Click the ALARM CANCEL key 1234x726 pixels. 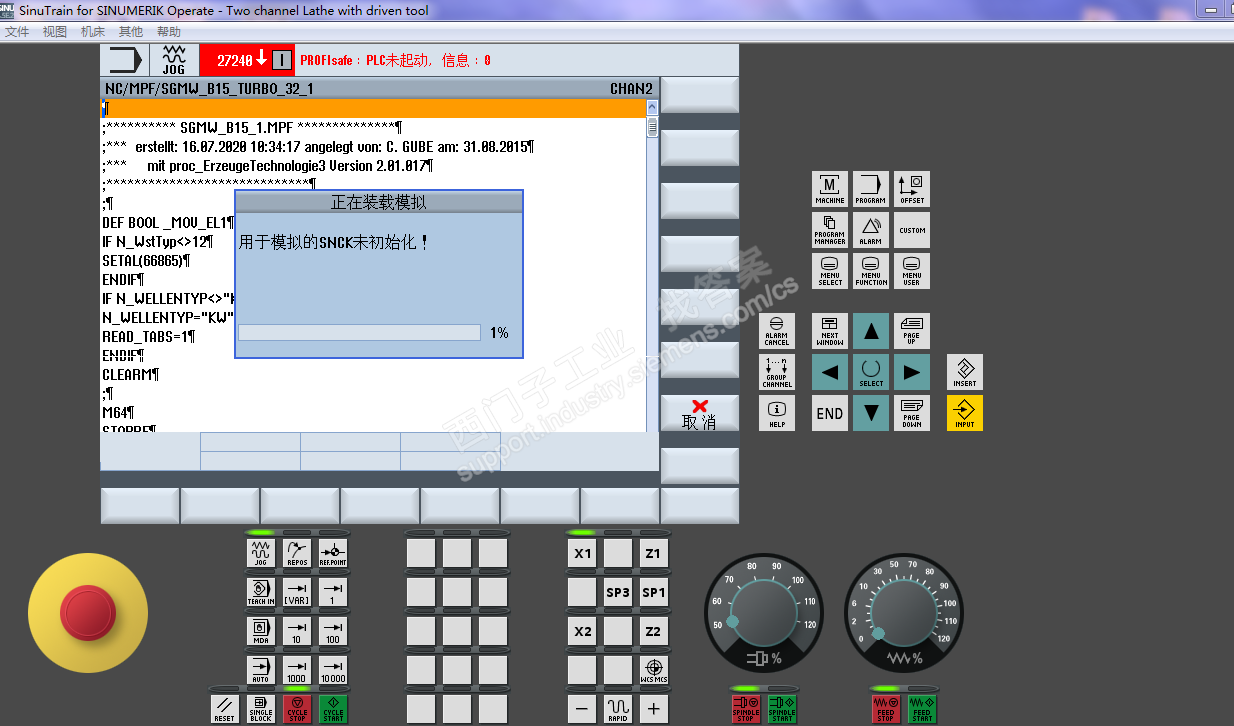777,331
